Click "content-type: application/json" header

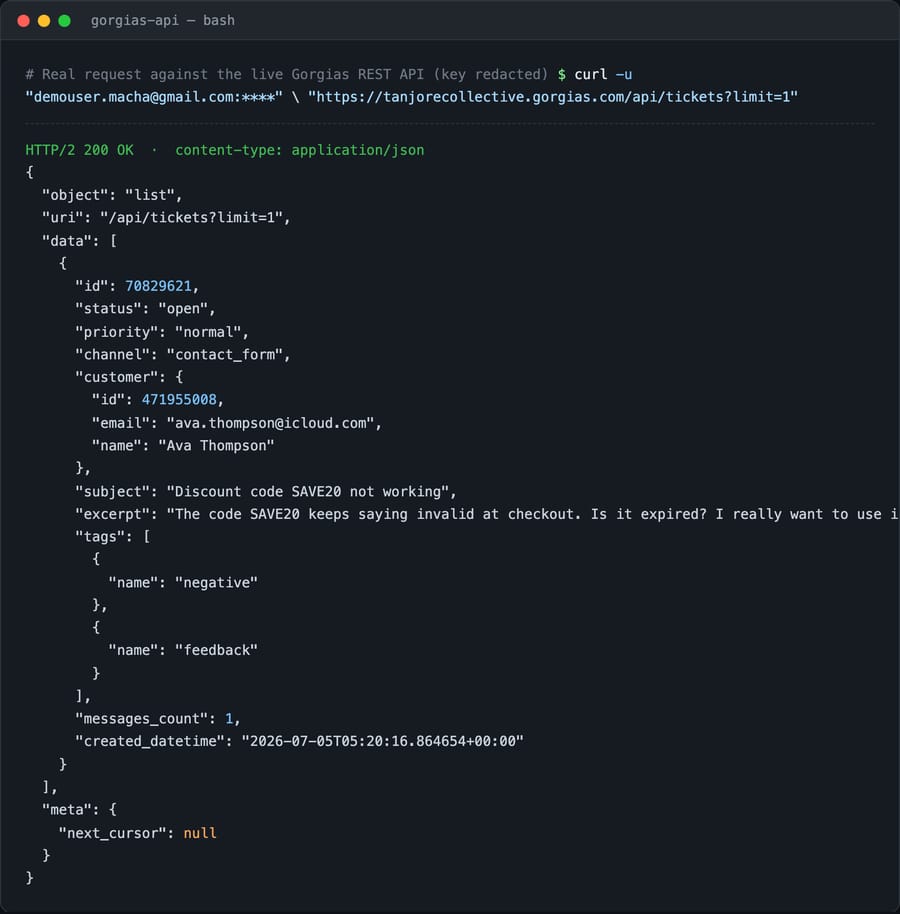[300, 150]
